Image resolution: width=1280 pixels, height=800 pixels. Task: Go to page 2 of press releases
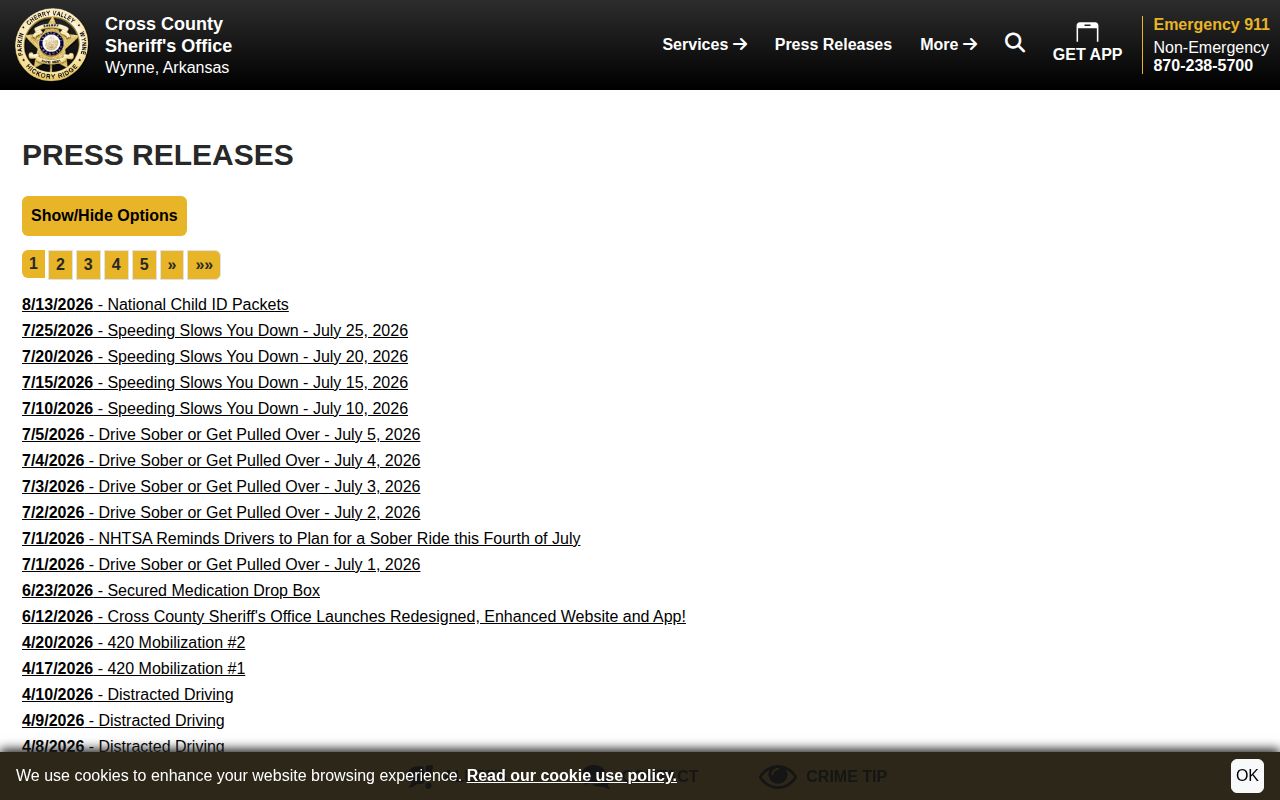coord(60,265)
